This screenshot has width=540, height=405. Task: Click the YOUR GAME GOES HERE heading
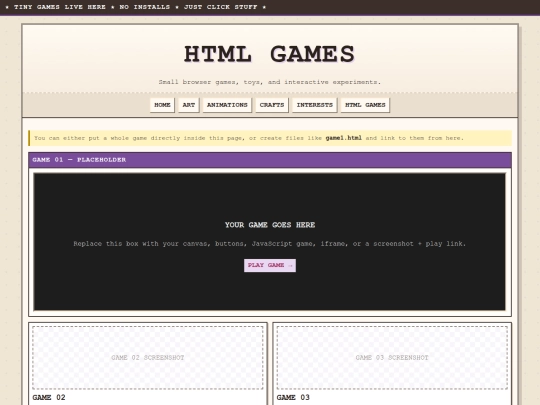[x=270, y=225]
